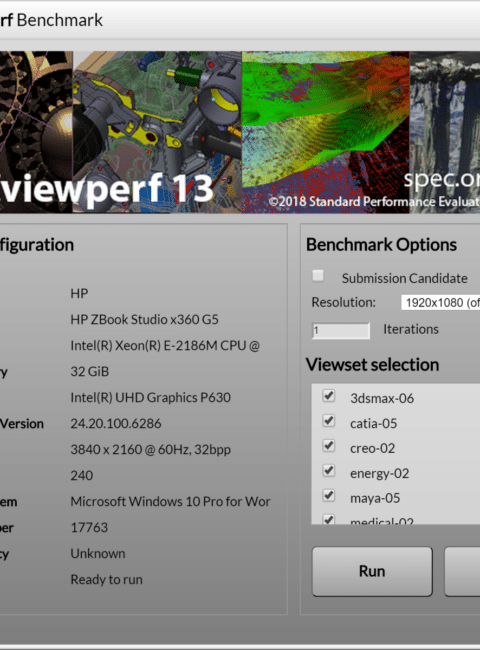
Task: Click the 3840 x 2160 @ 60Hz value
Action: pos(150,450)
